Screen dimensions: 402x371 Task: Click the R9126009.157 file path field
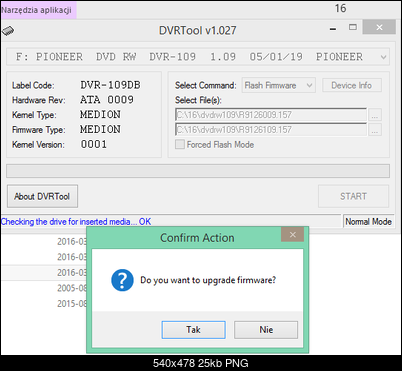pos(271,115)
